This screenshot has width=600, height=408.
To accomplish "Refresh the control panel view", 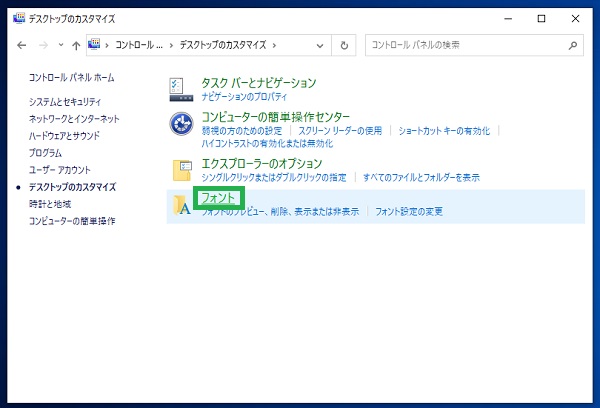I will click(x=344, y=46).
